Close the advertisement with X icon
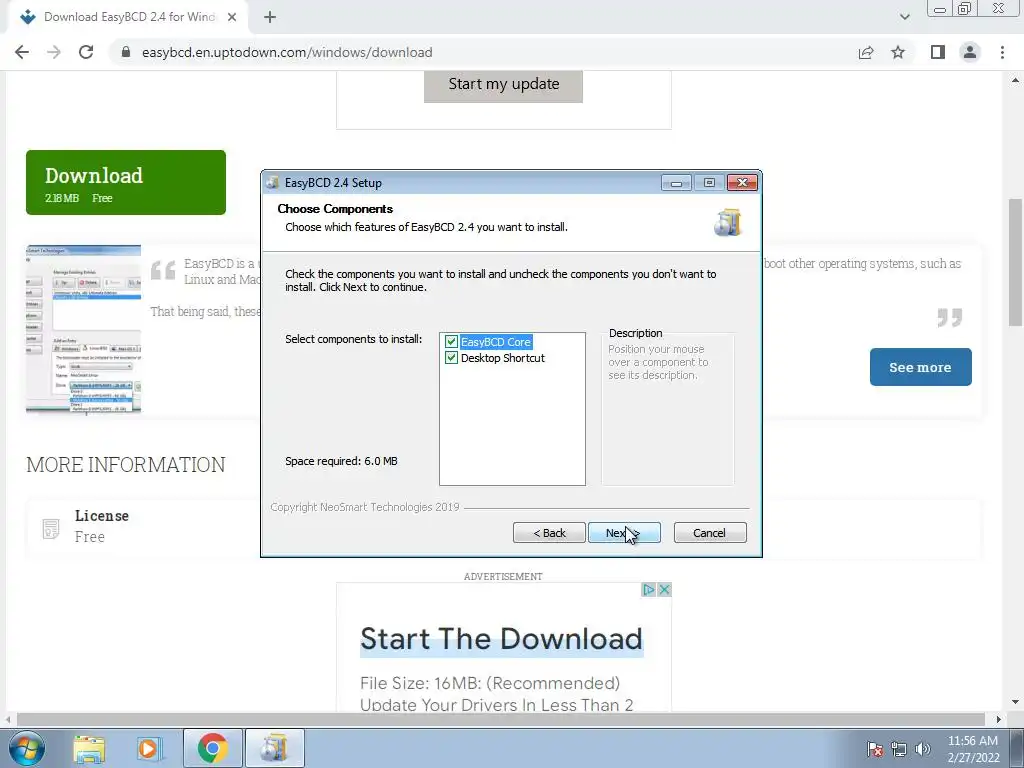 click(x=664, y=590)
